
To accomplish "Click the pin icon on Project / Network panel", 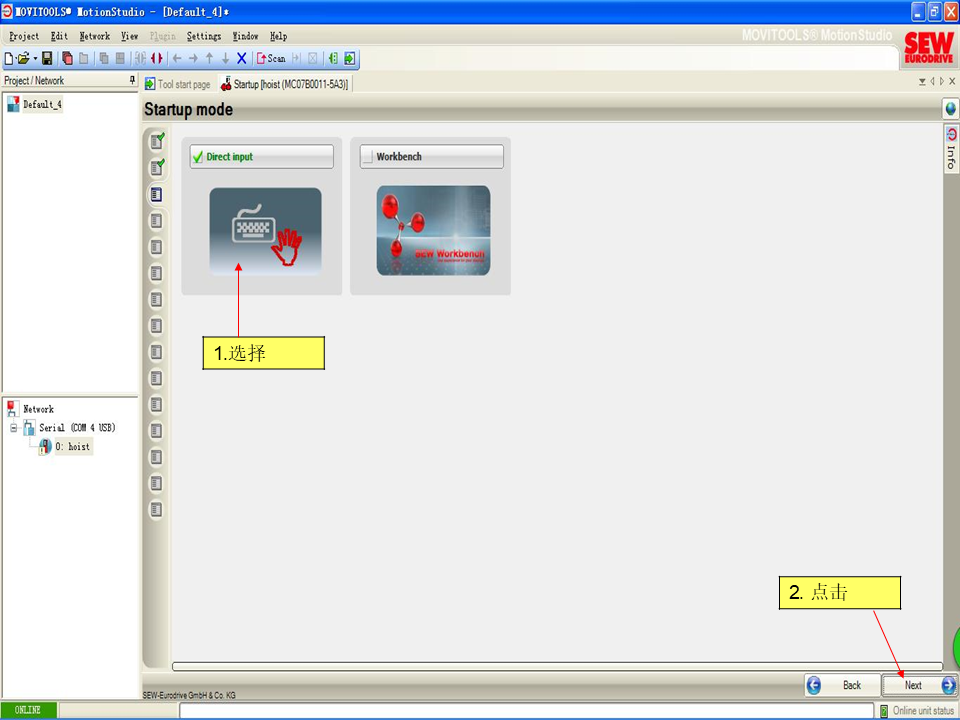I will click(x=132, y=80).
